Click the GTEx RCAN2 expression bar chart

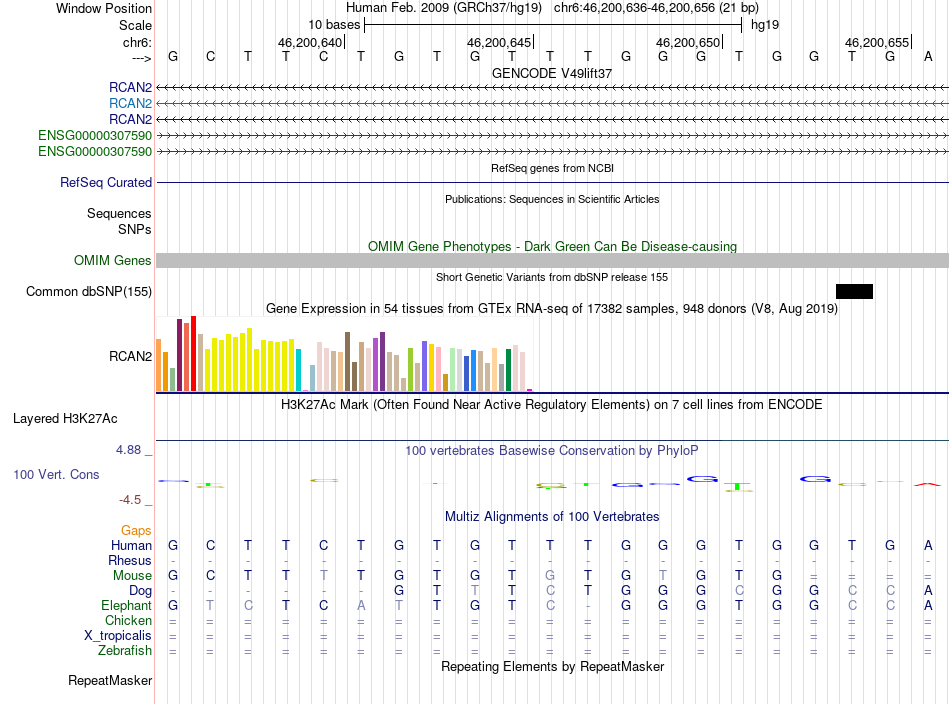point(344,354)
